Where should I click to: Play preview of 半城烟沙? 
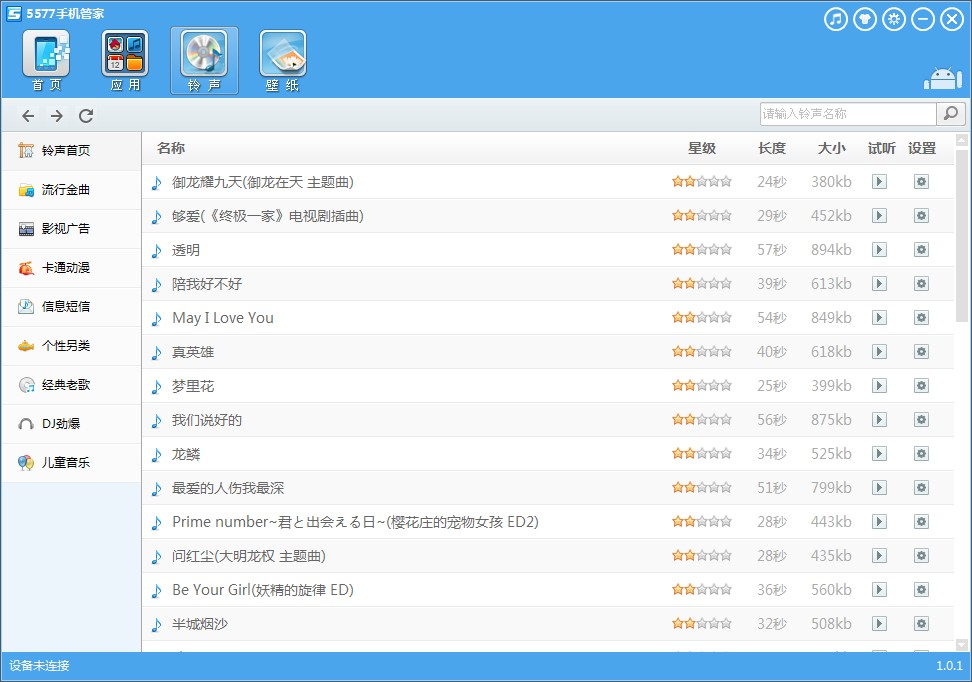pyautogui.click(x=879, y=624)
